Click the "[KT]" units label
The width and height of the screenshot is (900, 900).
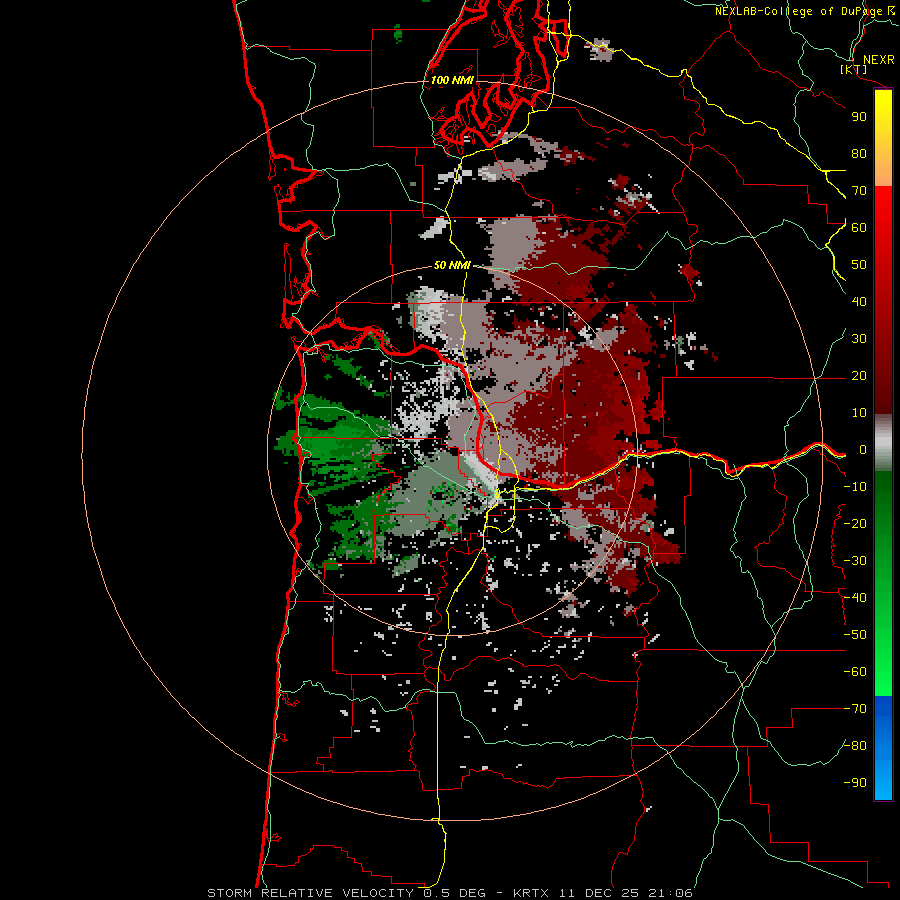click(x=854, y=70)
